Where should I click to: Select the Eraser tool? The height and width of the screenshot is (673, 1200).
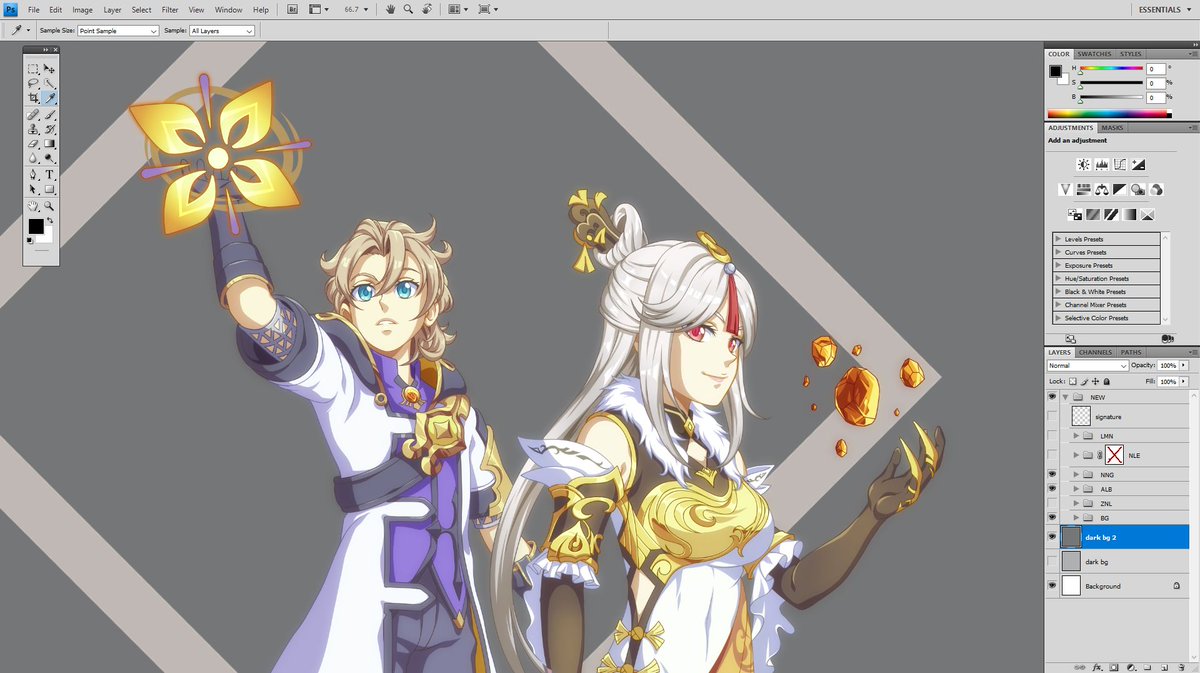pyautogui.click(x=33, y=144)
